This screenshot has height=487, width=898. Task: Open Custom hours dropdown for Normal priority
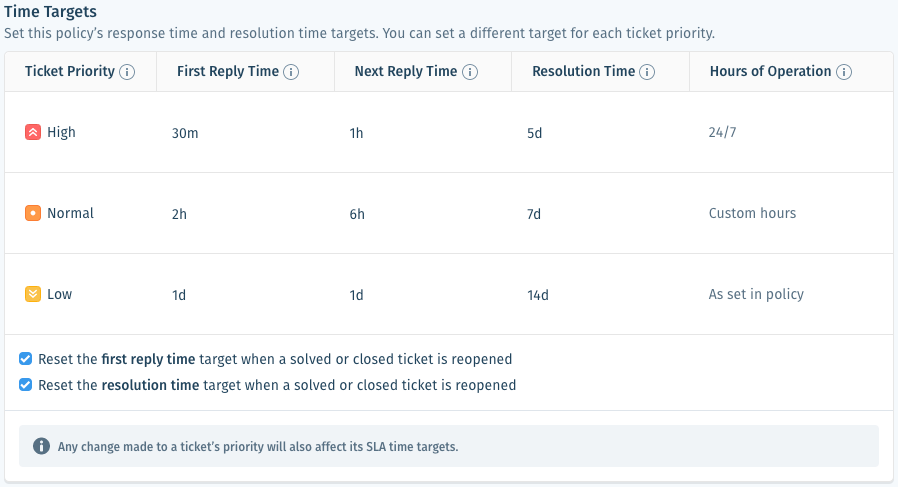point(791,213)
